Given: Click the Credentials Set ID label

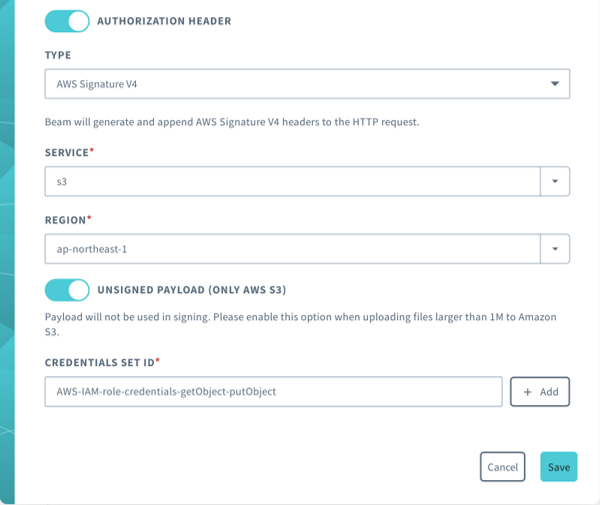Looking at the screenshot, I should click(102, 362).
